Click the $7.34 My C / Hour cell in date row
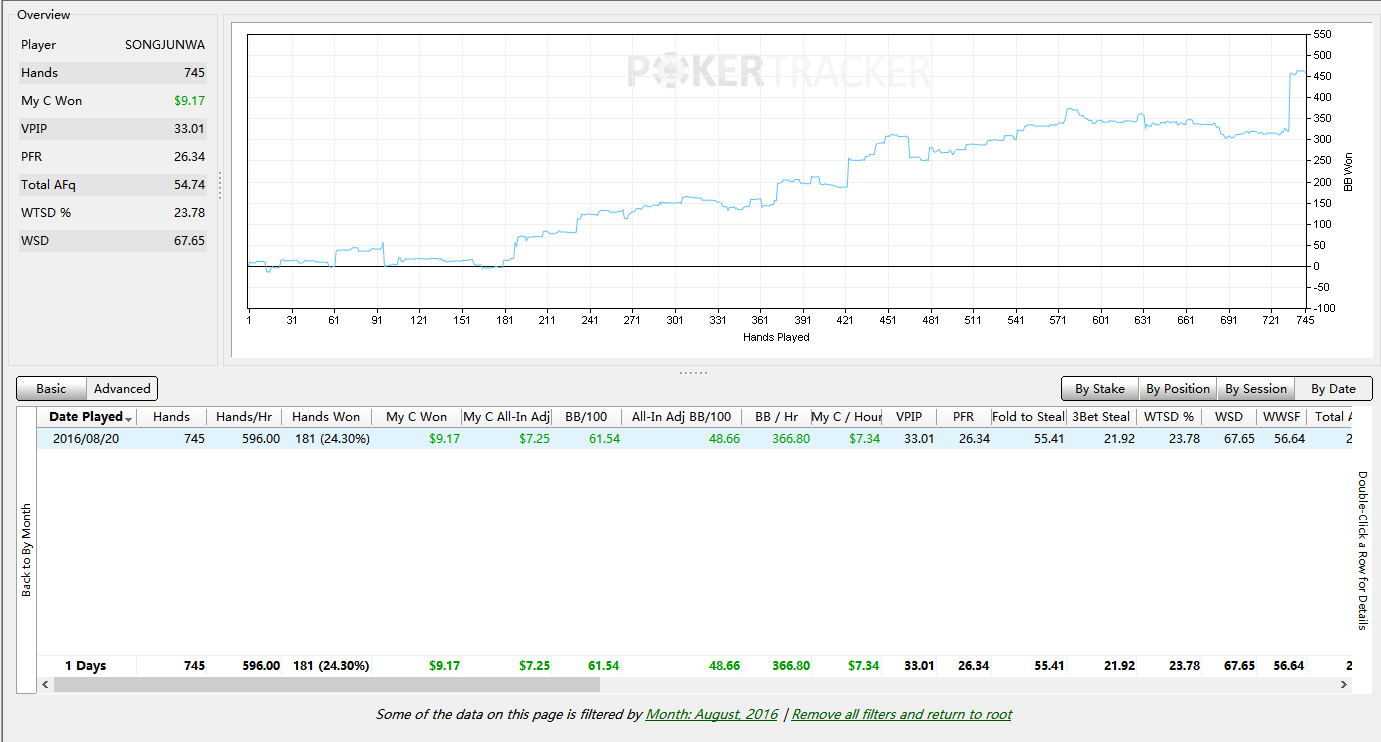This screenshot has width=1381, height=742. point(863,438)
